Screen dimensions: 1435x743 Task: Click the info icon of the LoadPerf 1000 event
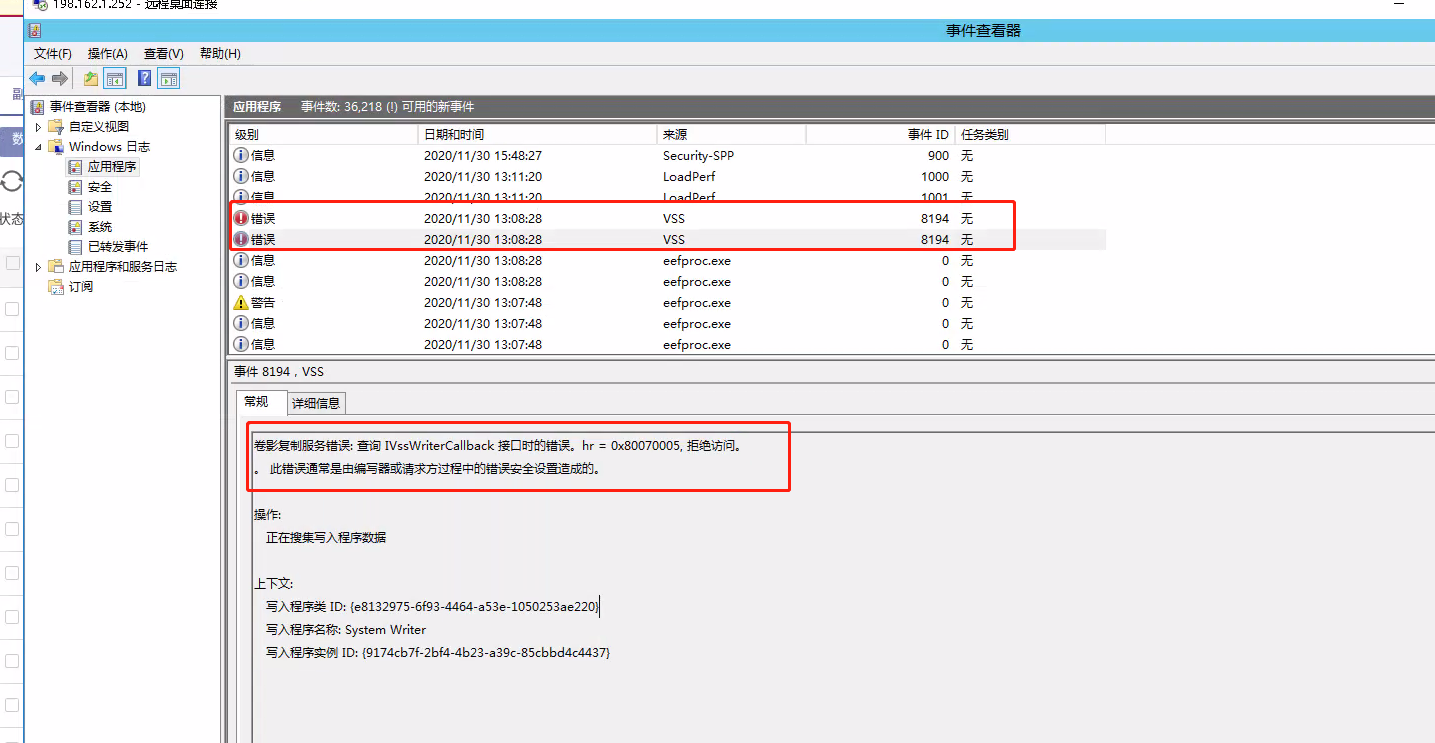241,177
